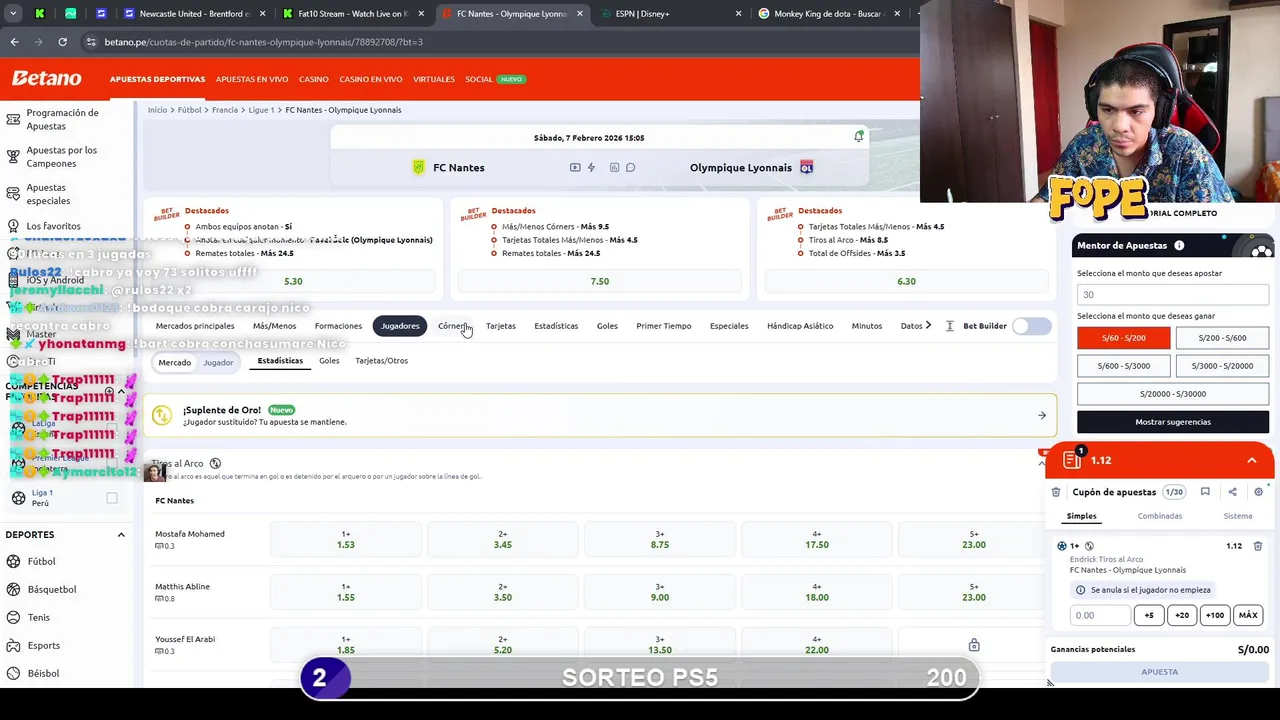
Task: Click the Tenis sport icon
Action: click(12, 617)
